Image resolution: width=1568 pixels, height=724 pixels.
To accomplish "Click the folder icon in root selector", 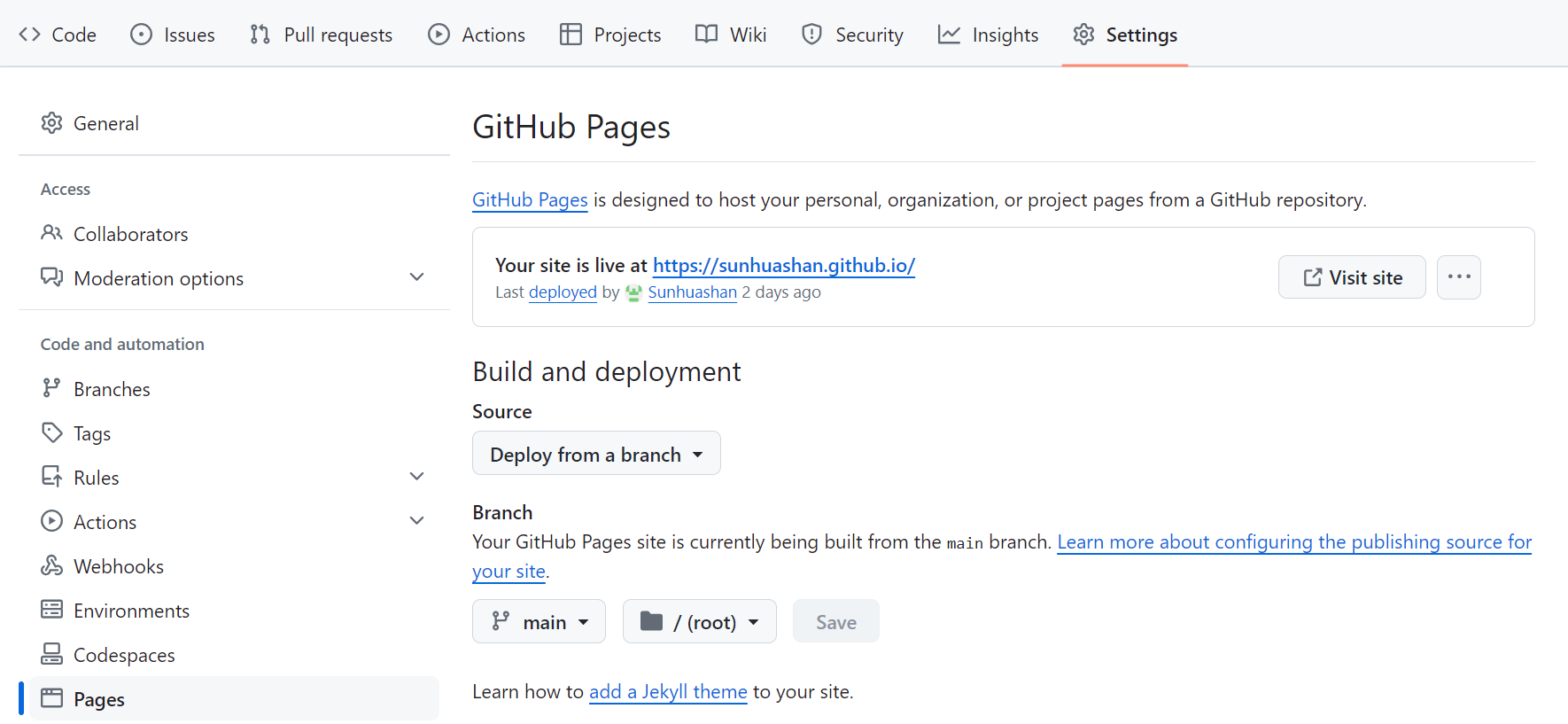I will (652, 621).
